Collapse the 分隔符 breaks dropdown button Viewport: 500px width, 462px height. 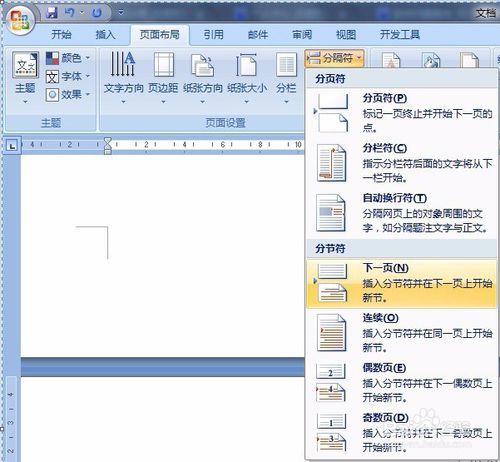click(x=334, y=58)
